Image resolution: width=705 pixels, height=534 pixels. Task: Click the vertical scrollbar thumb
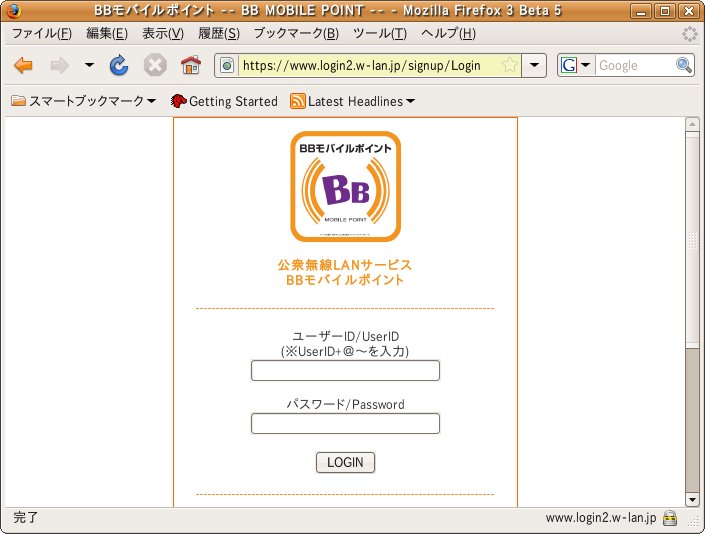(692, 240)
